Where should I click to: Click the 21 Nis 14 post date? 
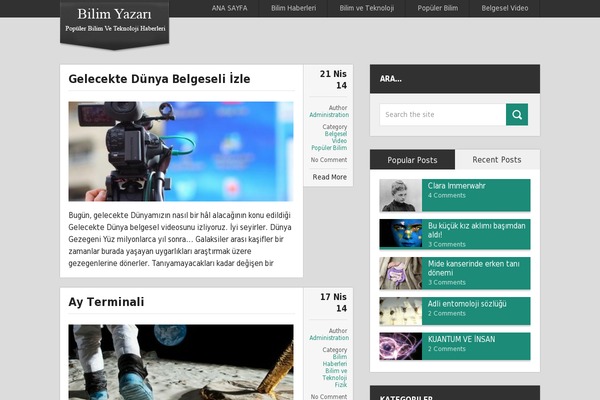click(333, 79)
